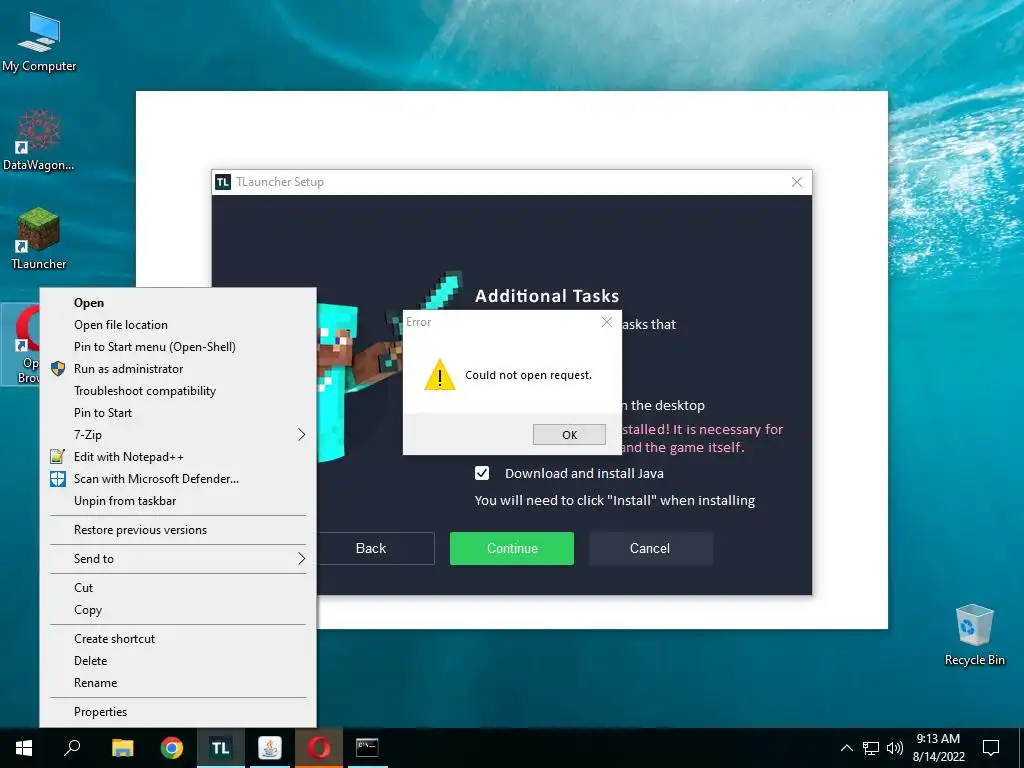1024x768 pixels.
Task: Open the Windows Start menu
Action: (24, 748)
